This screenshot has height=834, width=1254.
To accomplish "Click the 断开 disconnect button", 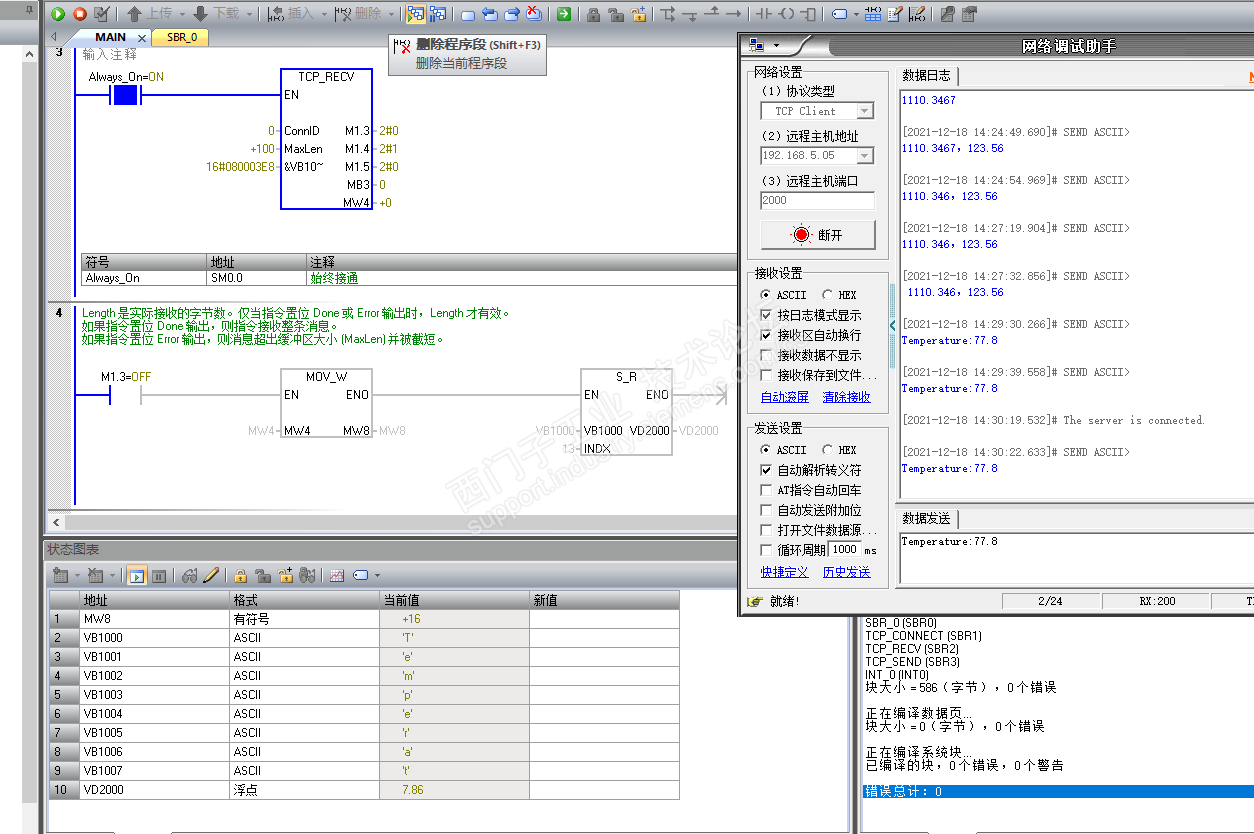I will (x=817, y=235).
